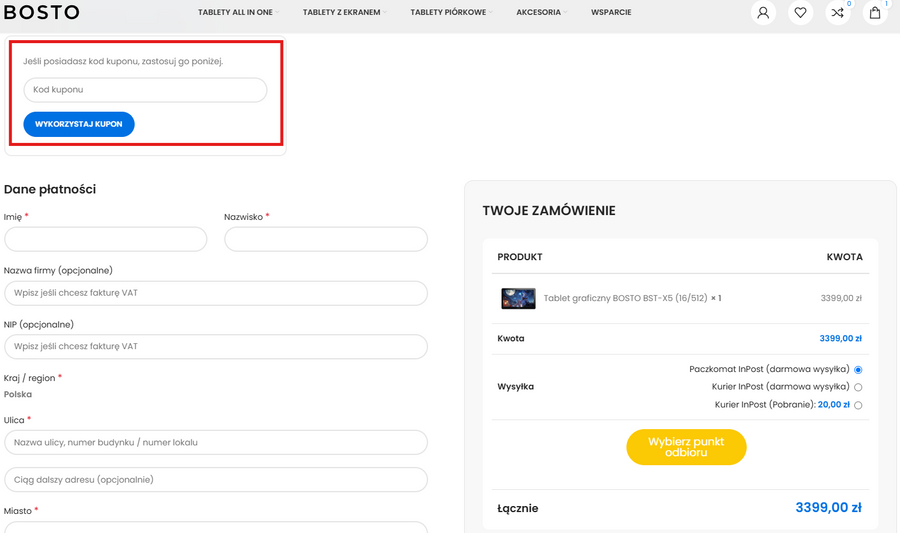This screenshot has height=533, width=900.
Task: Expand the Tablety Piórkowe menu
Action: click(x=450, y=12)
